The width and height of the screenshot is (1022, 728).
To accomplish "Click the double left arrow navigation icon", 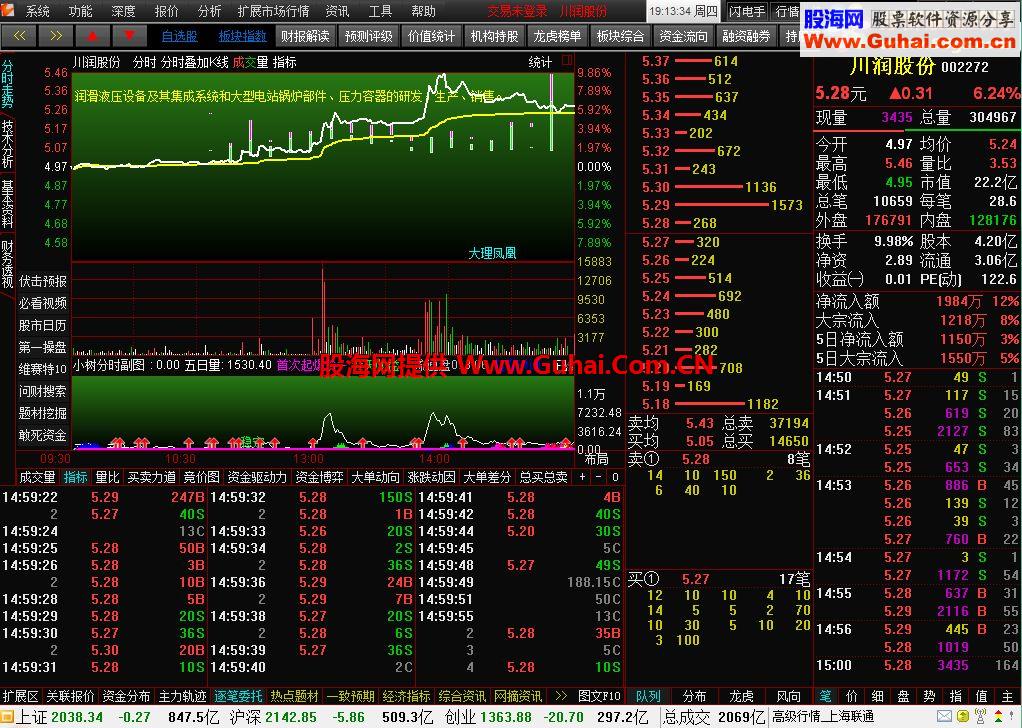I will pyautogui.click(x=20, y=36).
